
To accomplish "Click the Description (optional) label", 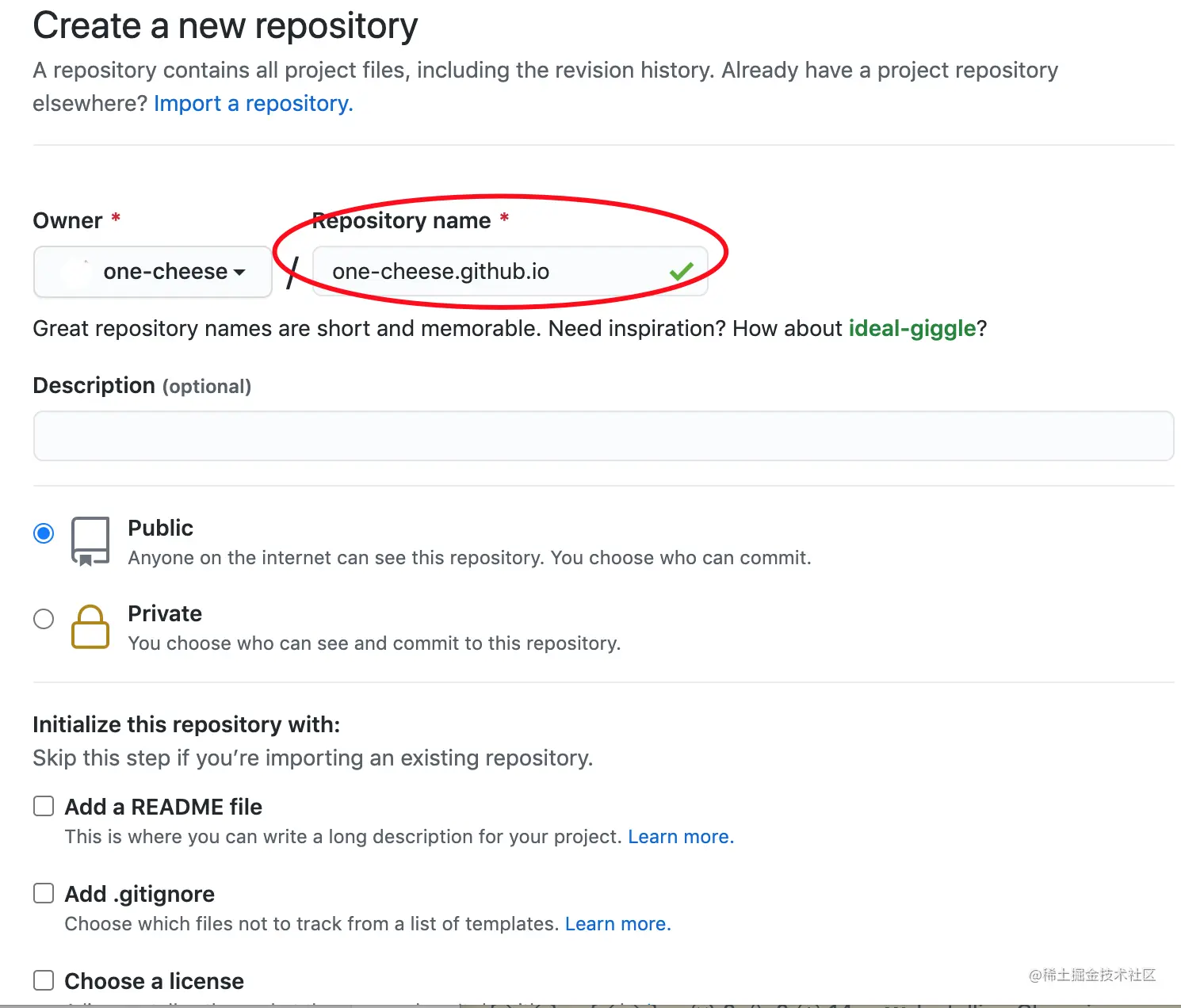I will [x=142, y=386].
